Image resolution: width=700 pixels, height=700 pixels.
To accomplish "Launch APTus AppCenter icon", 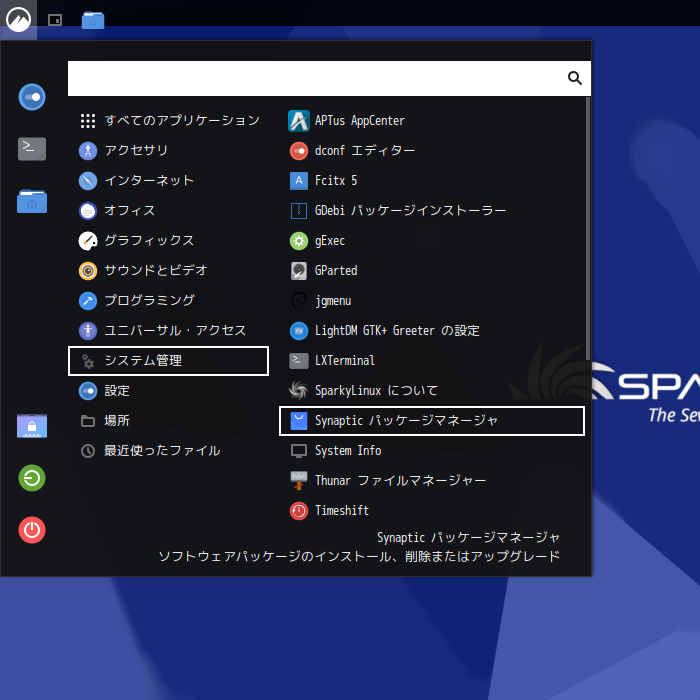I will coord(299,121).
